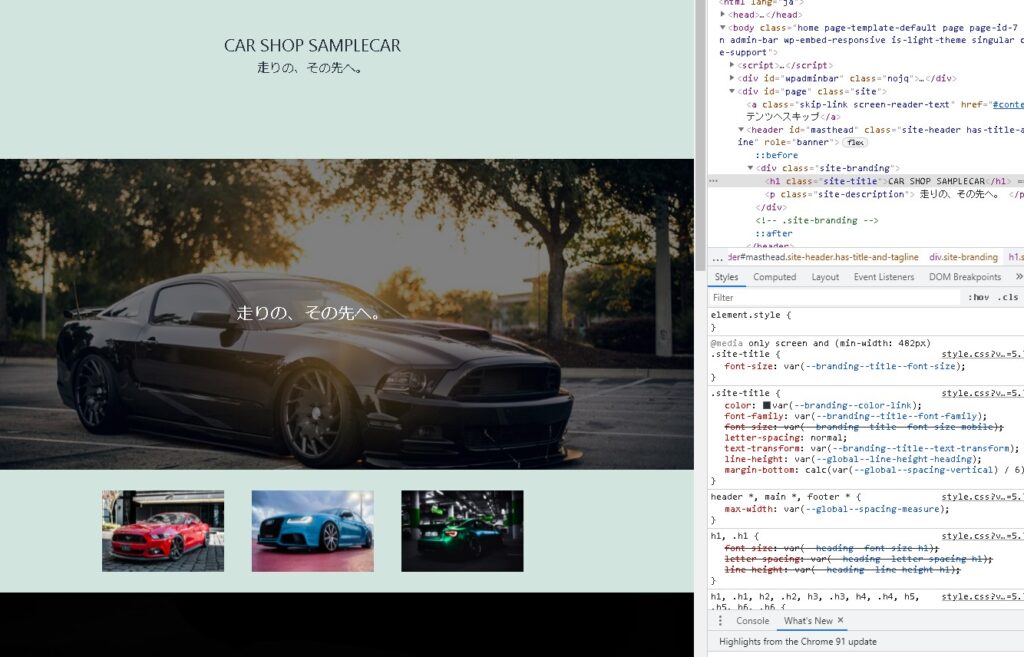Expand the head element node

[723, 15]
